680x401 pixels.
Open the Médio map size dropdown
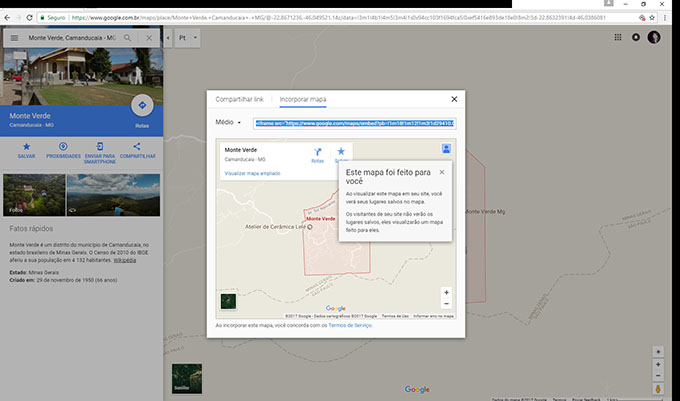(x=229, y=123)
